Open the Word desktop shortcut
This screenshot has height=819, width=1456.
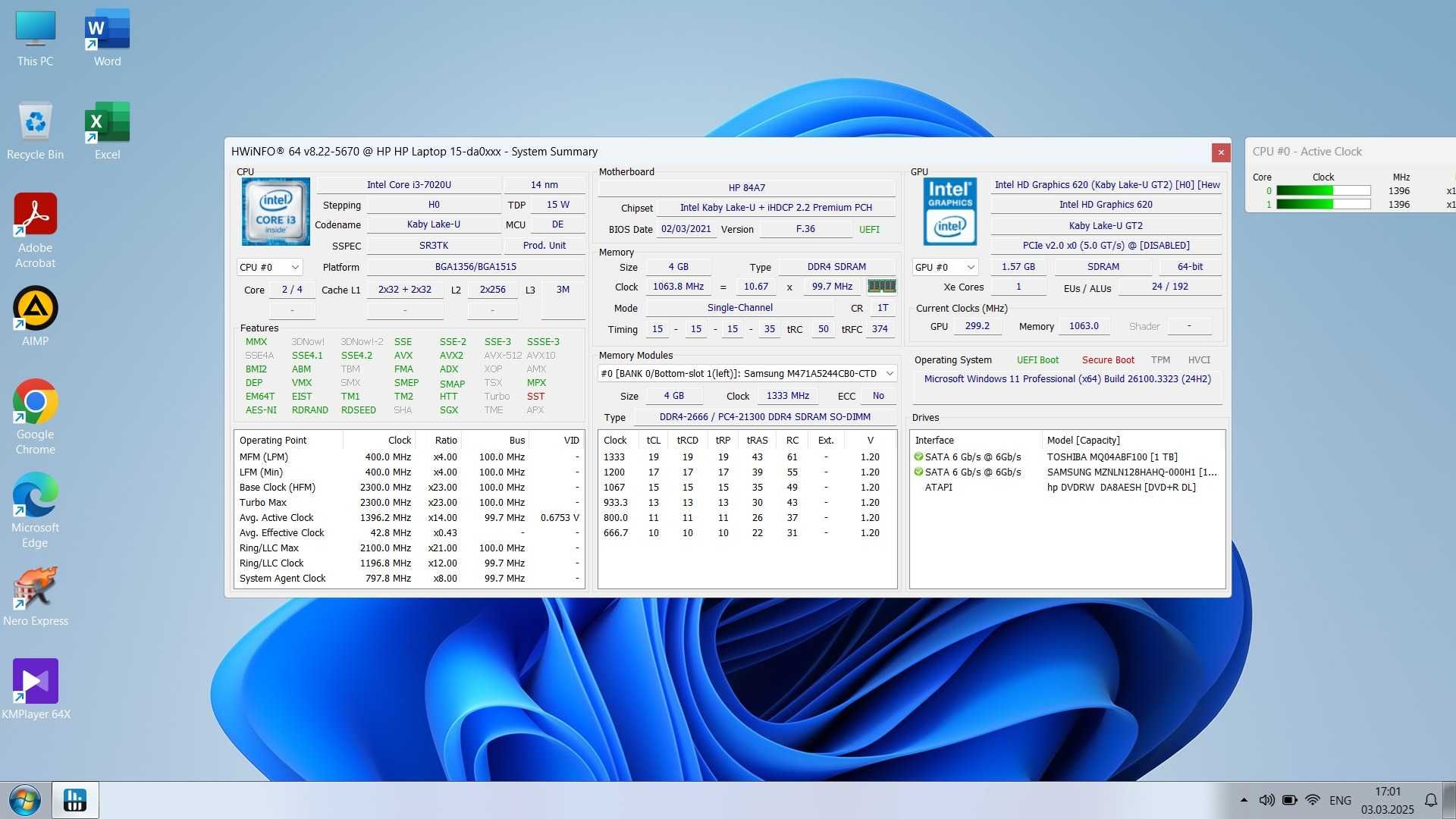tap(107, 39)
